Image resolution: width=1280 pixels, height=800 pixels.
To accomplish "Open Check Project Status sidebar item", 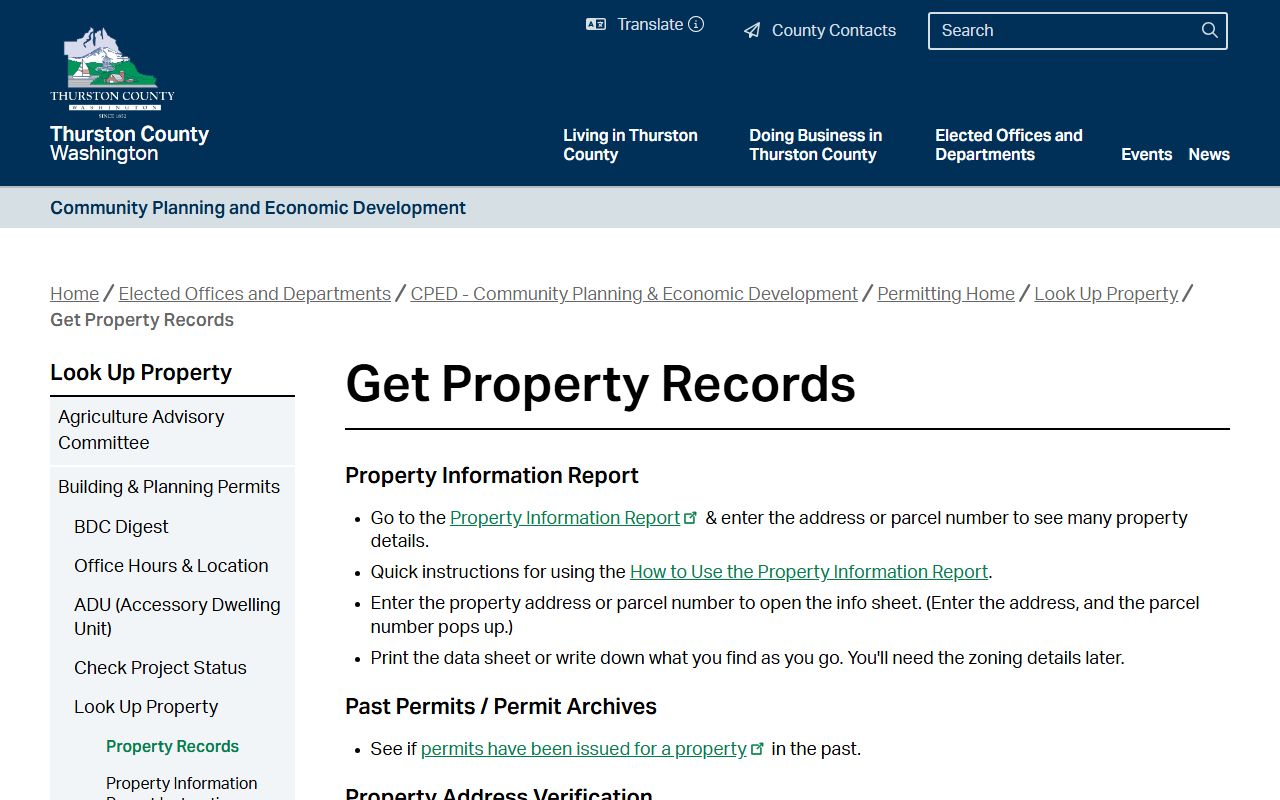I will pyautogui.click(x=160, y=668).
